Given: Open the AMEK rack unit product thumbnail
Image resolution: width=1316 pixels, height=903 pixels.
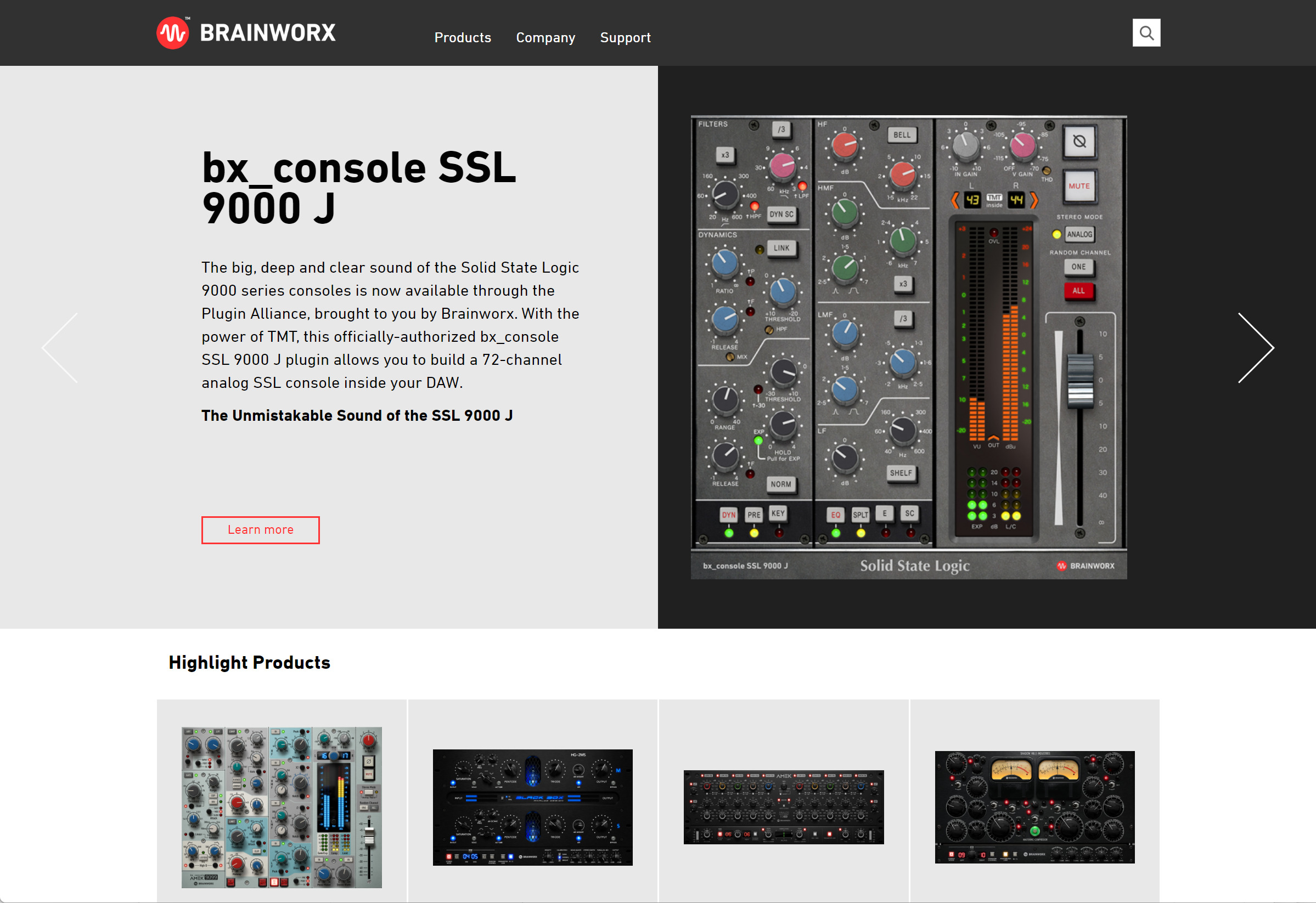Looking at the screenshot, I should [783, 808].
